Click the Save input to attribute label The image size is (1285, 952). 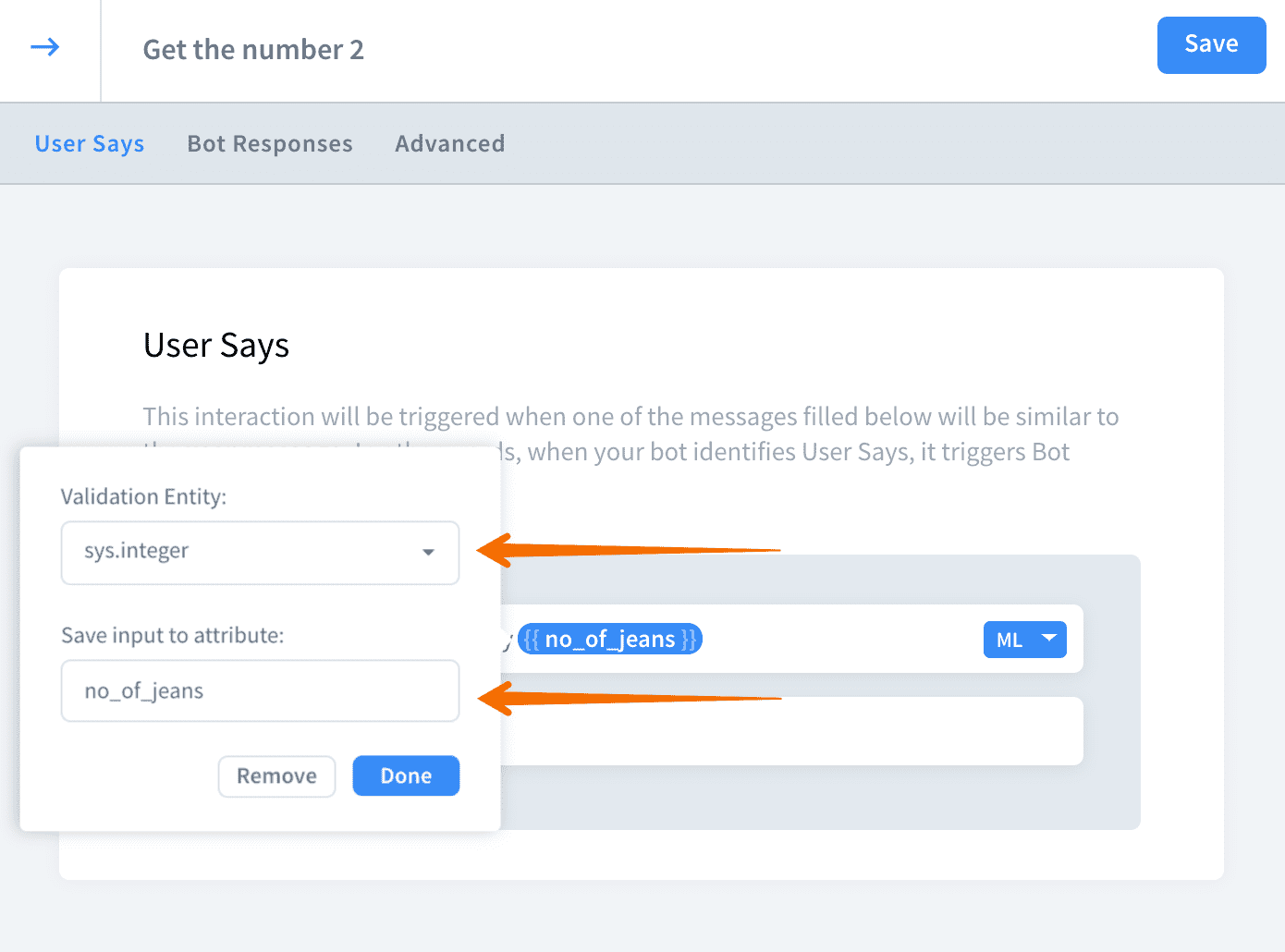[x=172, y=636]
